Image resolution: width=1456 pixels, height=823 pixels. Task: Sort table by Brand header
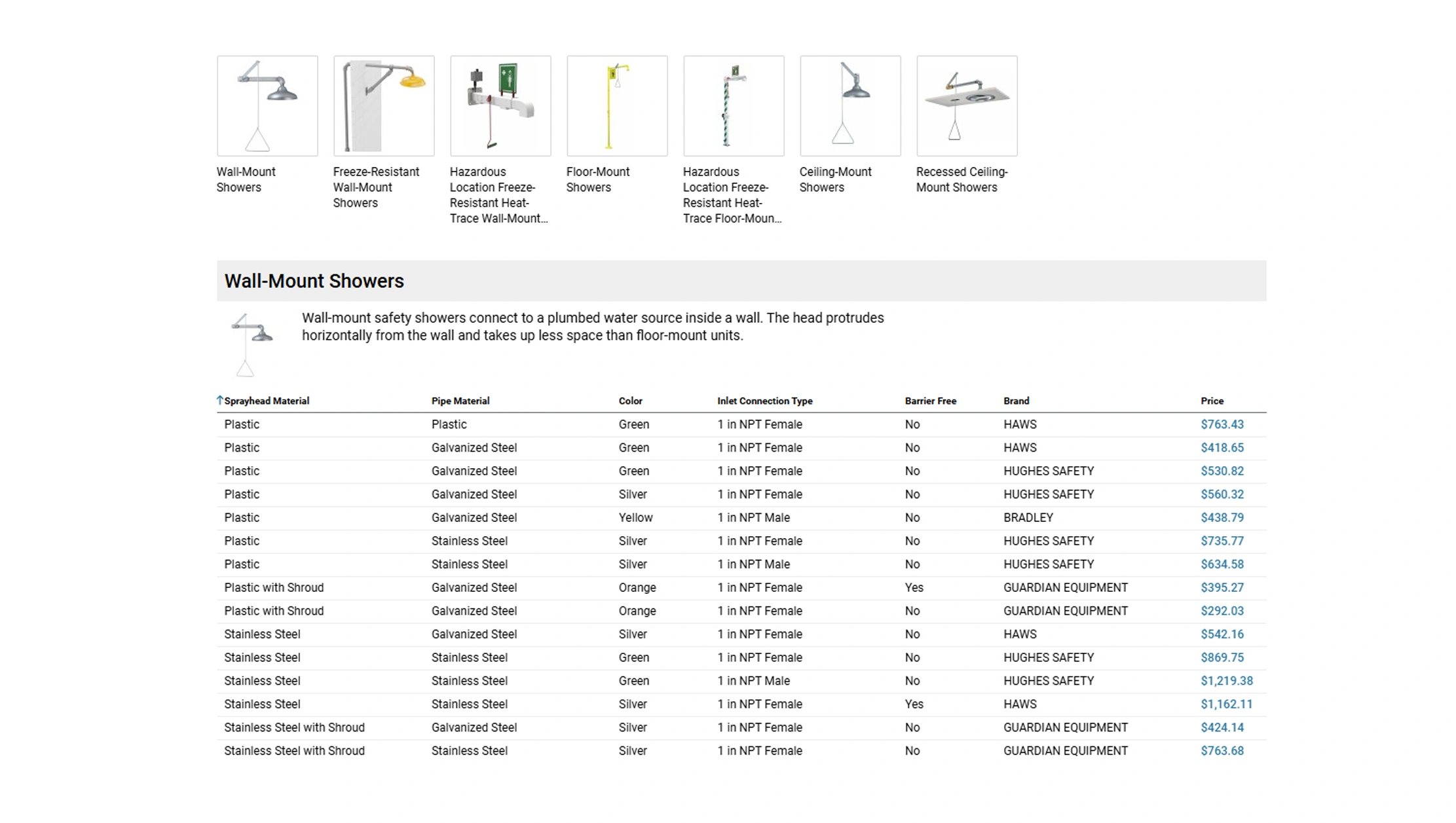pyautogui.click(x=1017, y=401)
